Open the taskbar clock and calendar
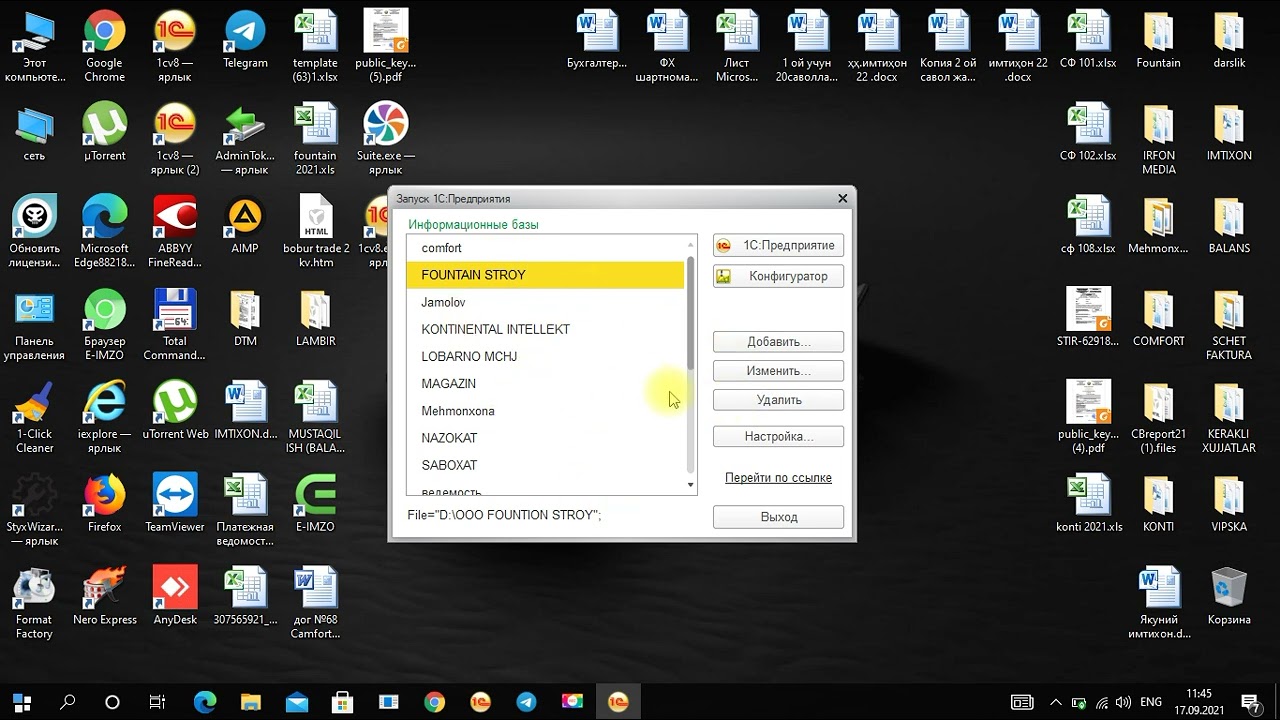The width and height of the screenshot is (1280, 720). pyautogui.click(x=1199, y=702)
